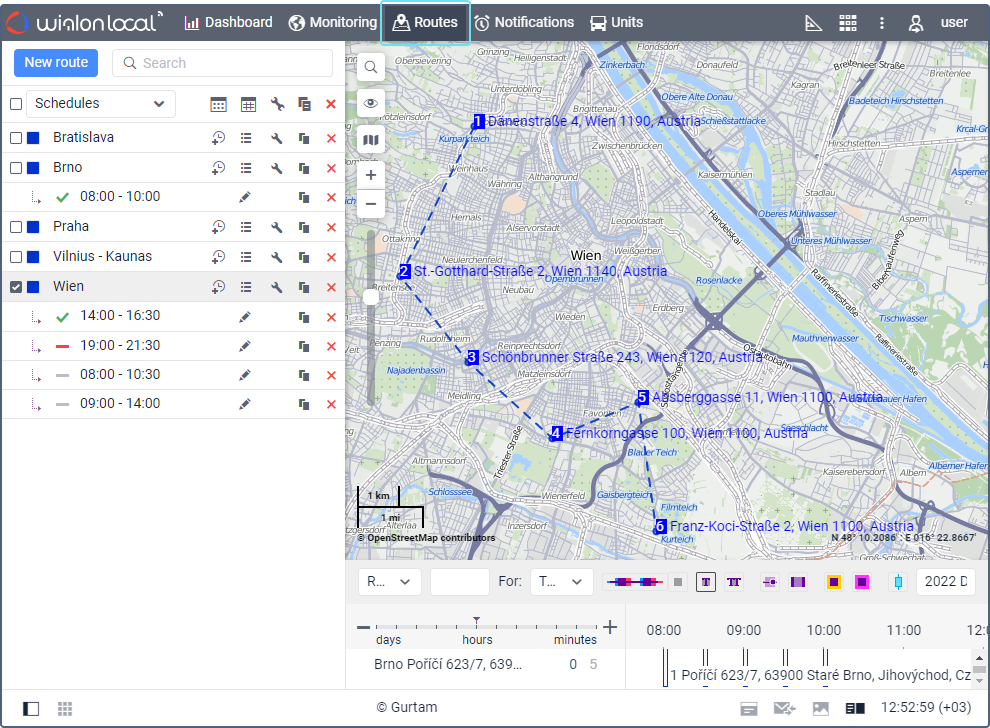This screenshot has width=990, height=728.
Task: Uncheck the Wien route checkbox
Action: tap(16, 287)
